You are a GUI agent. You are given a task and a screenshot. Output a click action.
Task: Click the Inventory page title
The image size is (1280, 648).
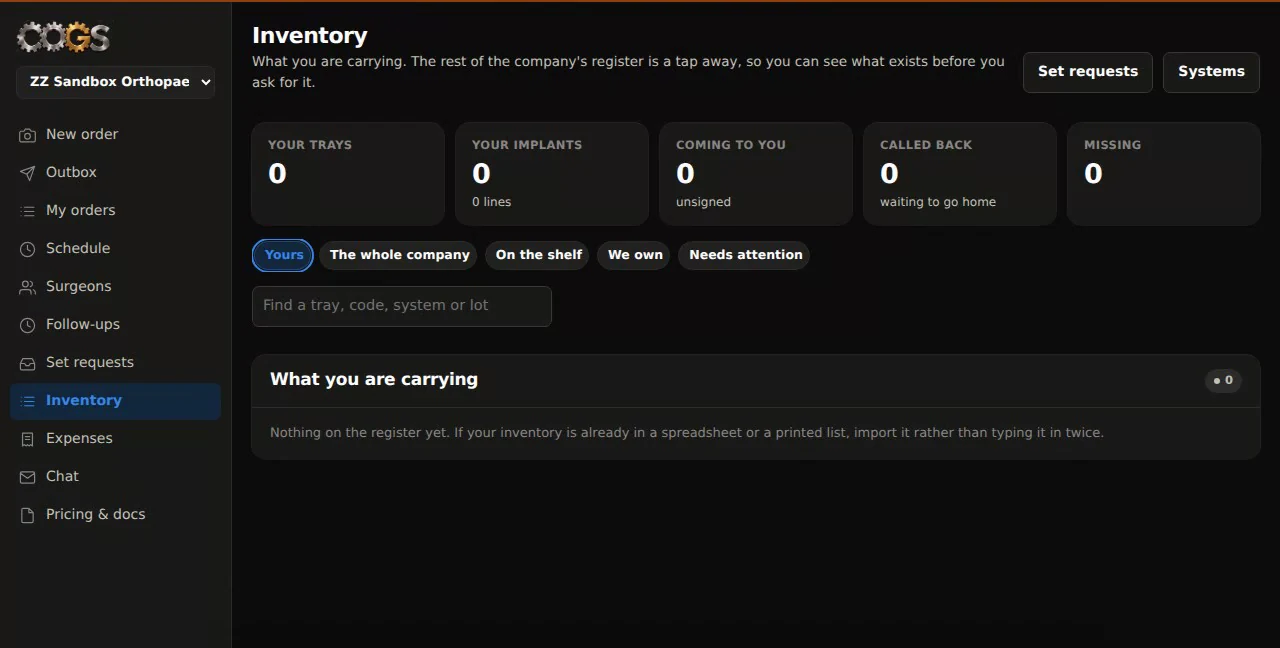click(310, 36)
